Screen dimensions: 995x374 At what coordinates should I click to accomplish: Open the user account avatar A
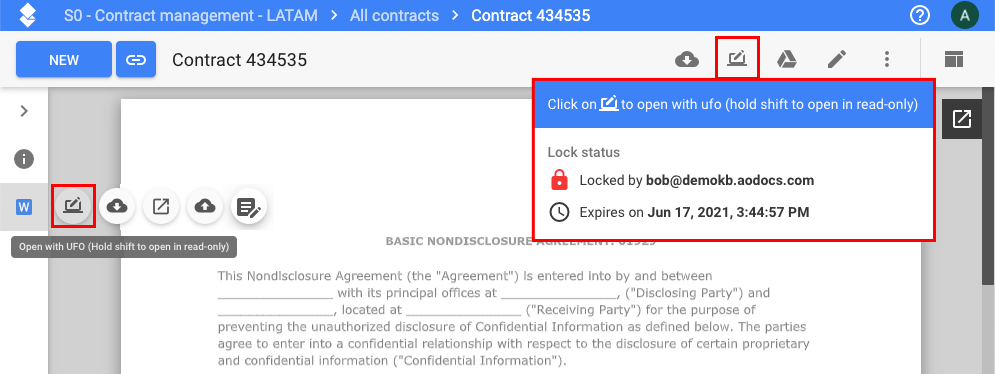965,15
